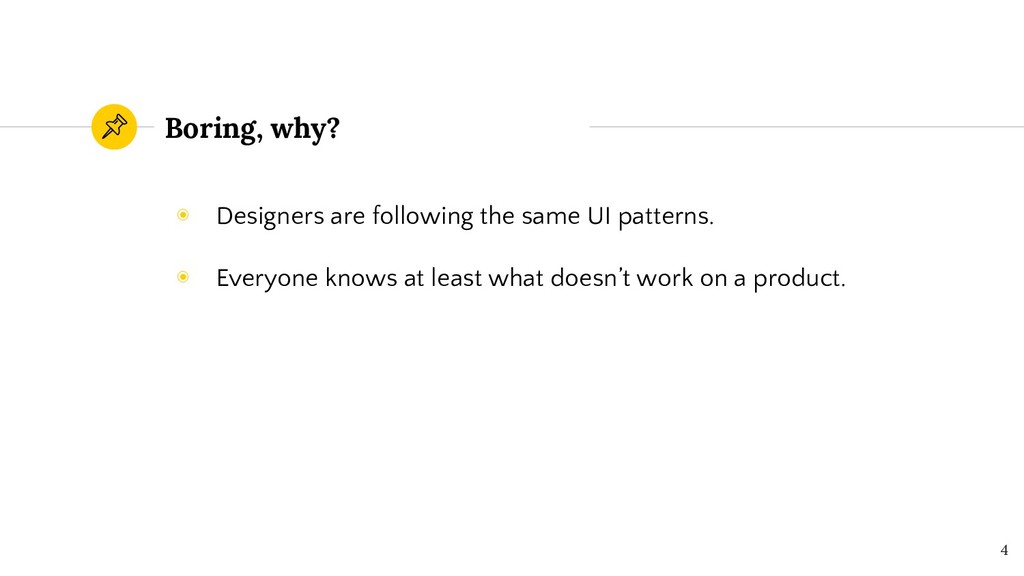Select the word 'Everyone' in second bullet
The image size is (1024, 576).
267,279
